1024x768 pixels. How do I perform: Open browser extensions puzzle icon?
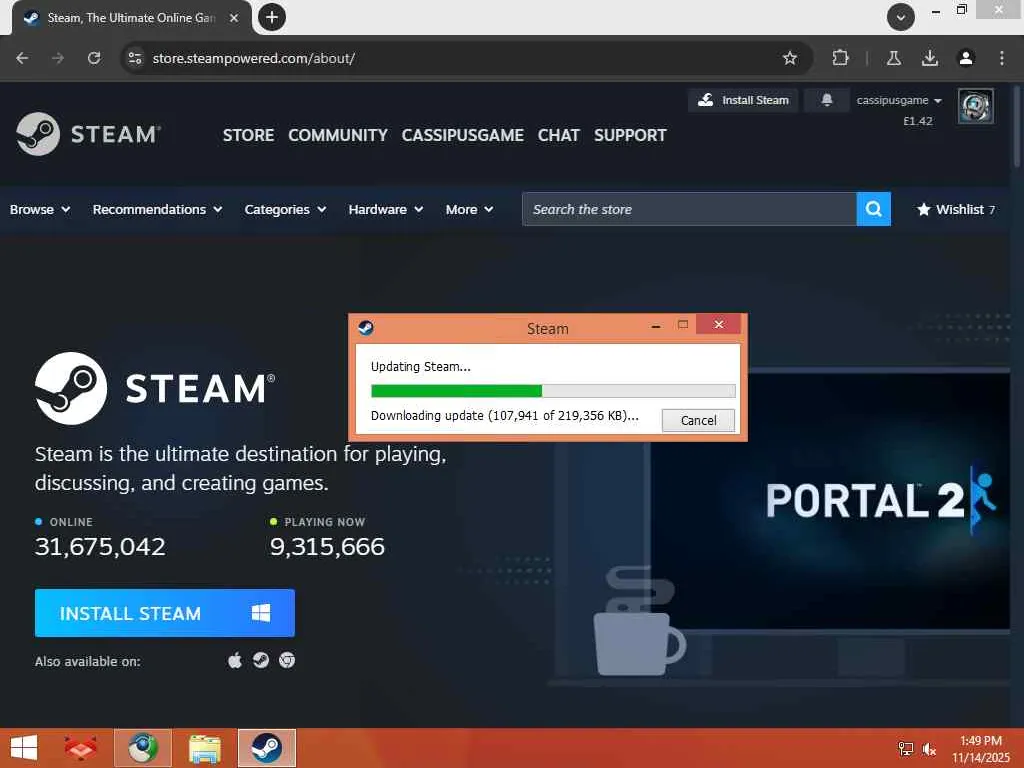[840, 58]
